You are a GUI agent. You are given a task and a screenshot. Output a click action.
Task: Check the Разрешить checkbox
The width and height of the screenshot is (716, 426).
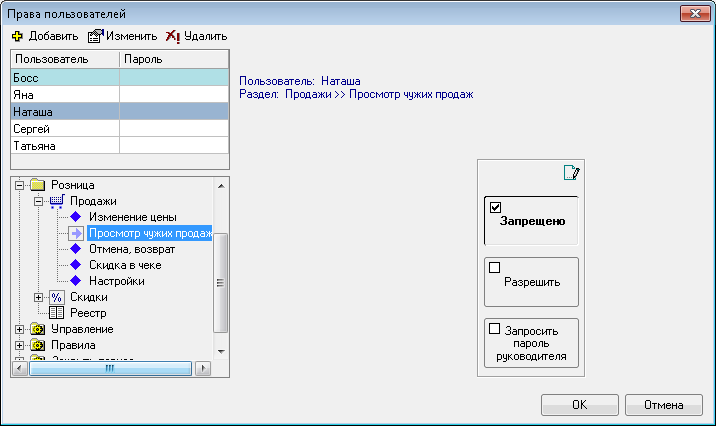[495, 268]
